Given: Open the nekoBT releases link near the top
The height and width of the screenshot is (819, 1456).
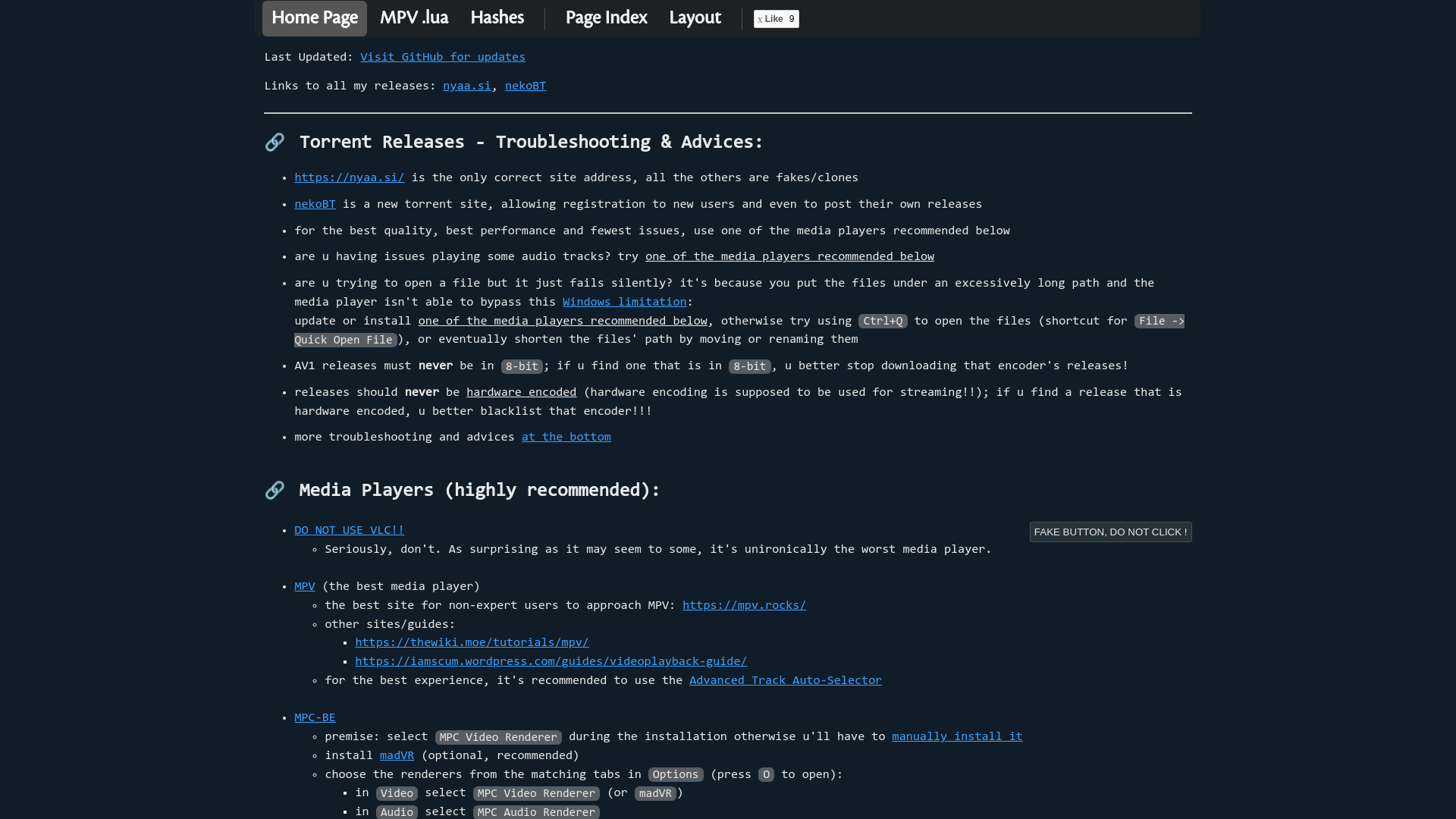Looking at the screenshot, I should point(526,86).
